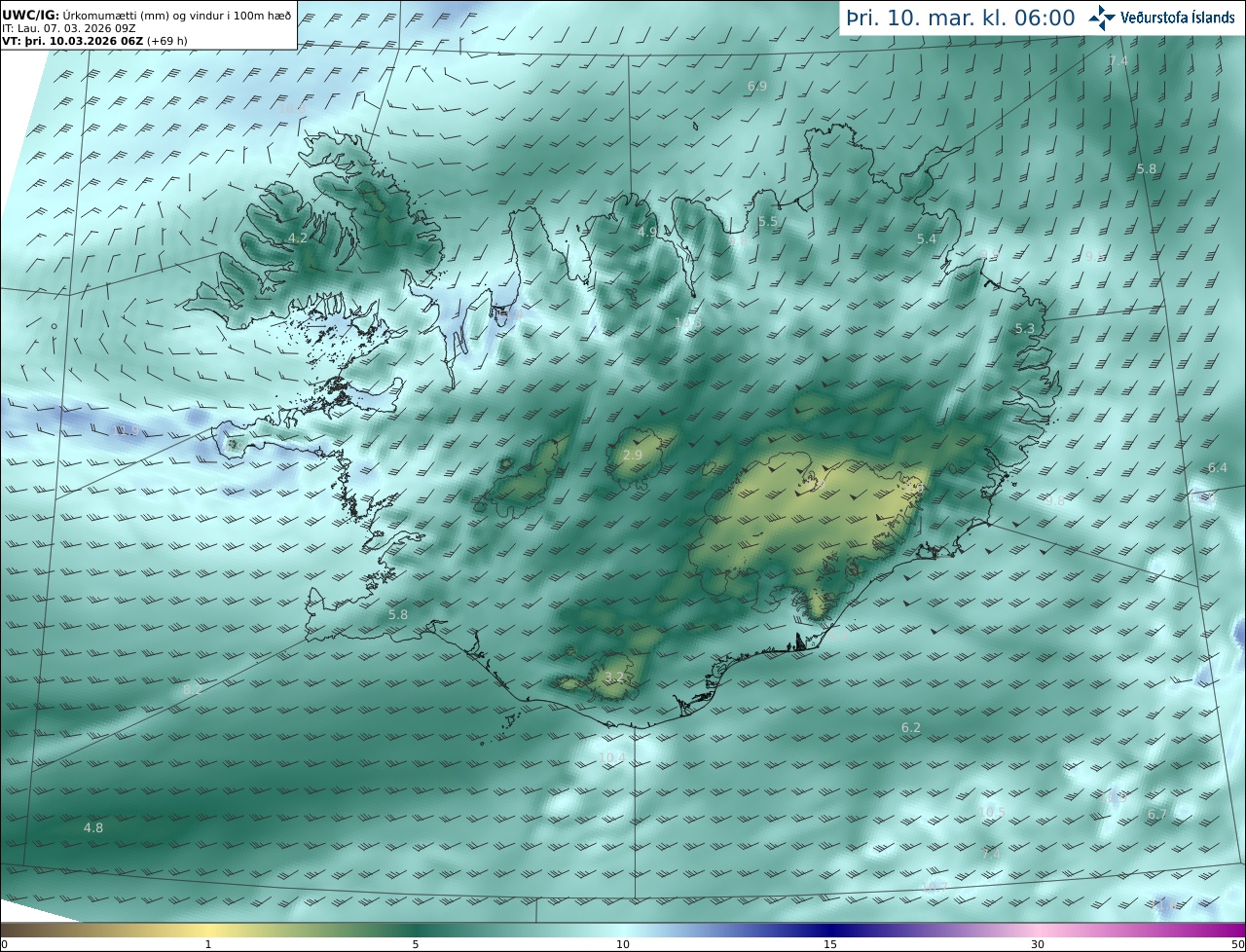Viewport: 1246px width, 952px height.
Task: Click the colorbar tick label 10
Action: click(x=623, y=945)
